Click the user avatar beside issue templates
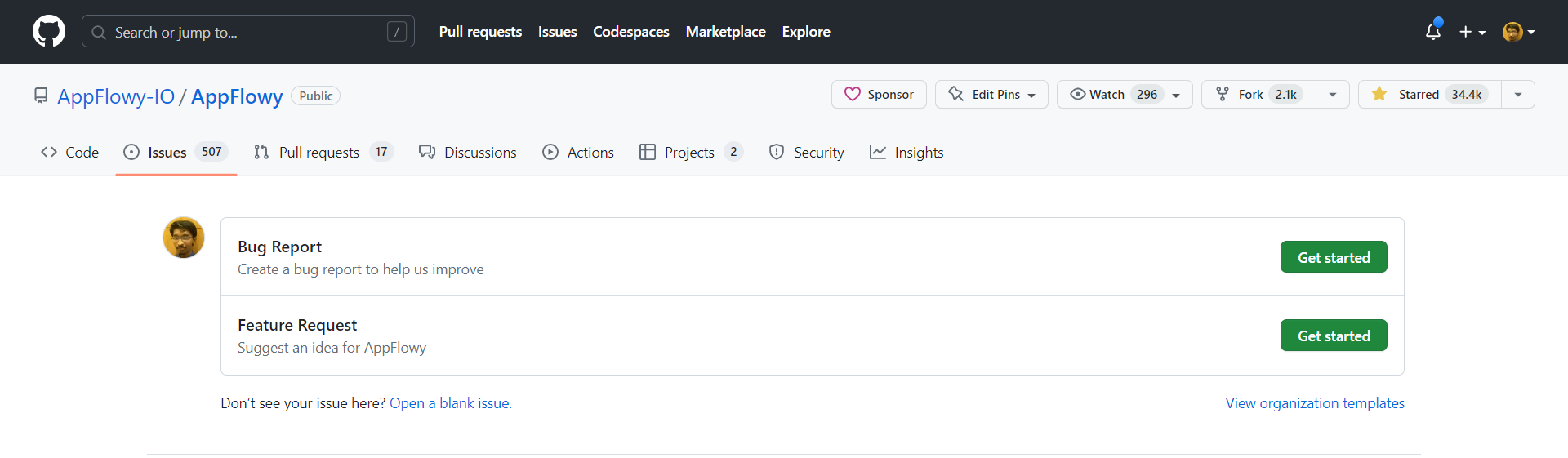Image resolution: width=1568 pixels, height=458 pixels. [184, 238]
